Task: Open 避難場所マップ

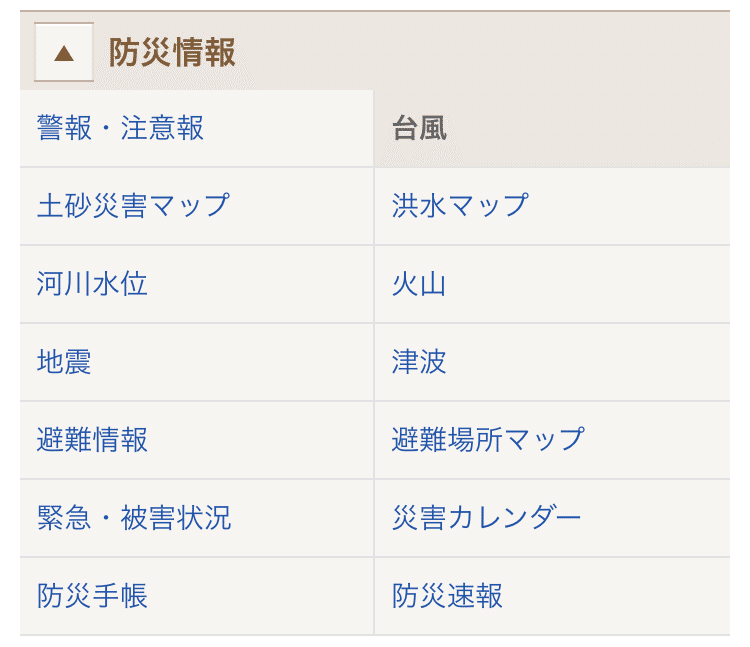Action: [x=488, y=440]
